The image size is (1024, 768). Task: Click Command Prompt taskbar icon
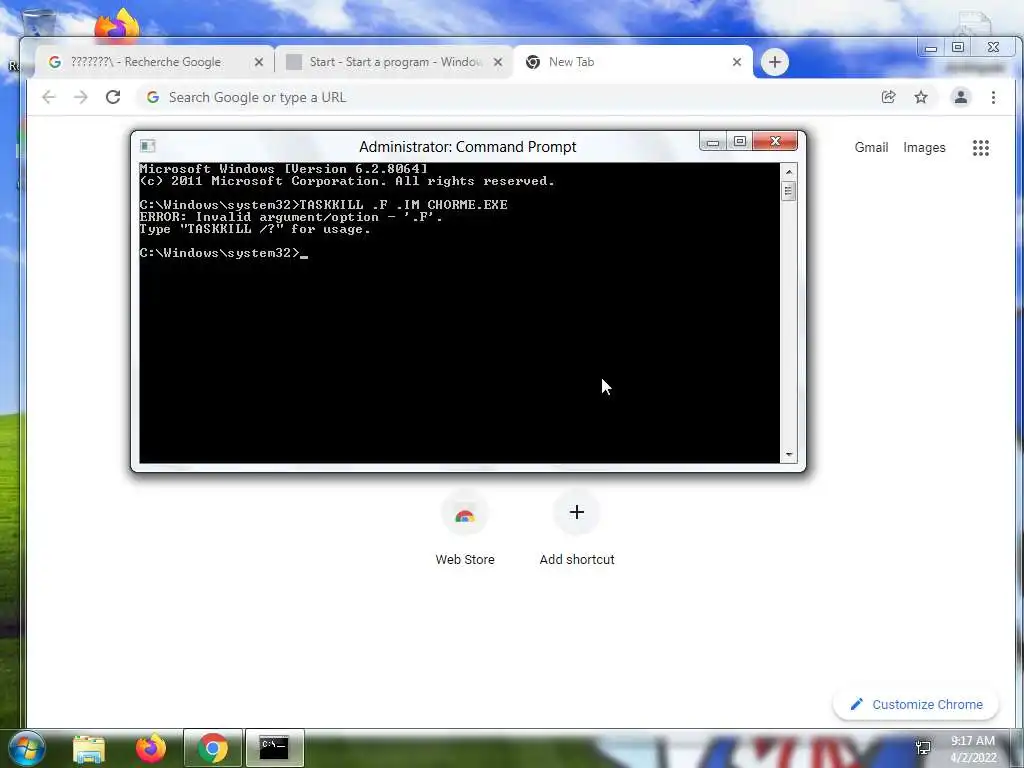[x=274, y=748]
